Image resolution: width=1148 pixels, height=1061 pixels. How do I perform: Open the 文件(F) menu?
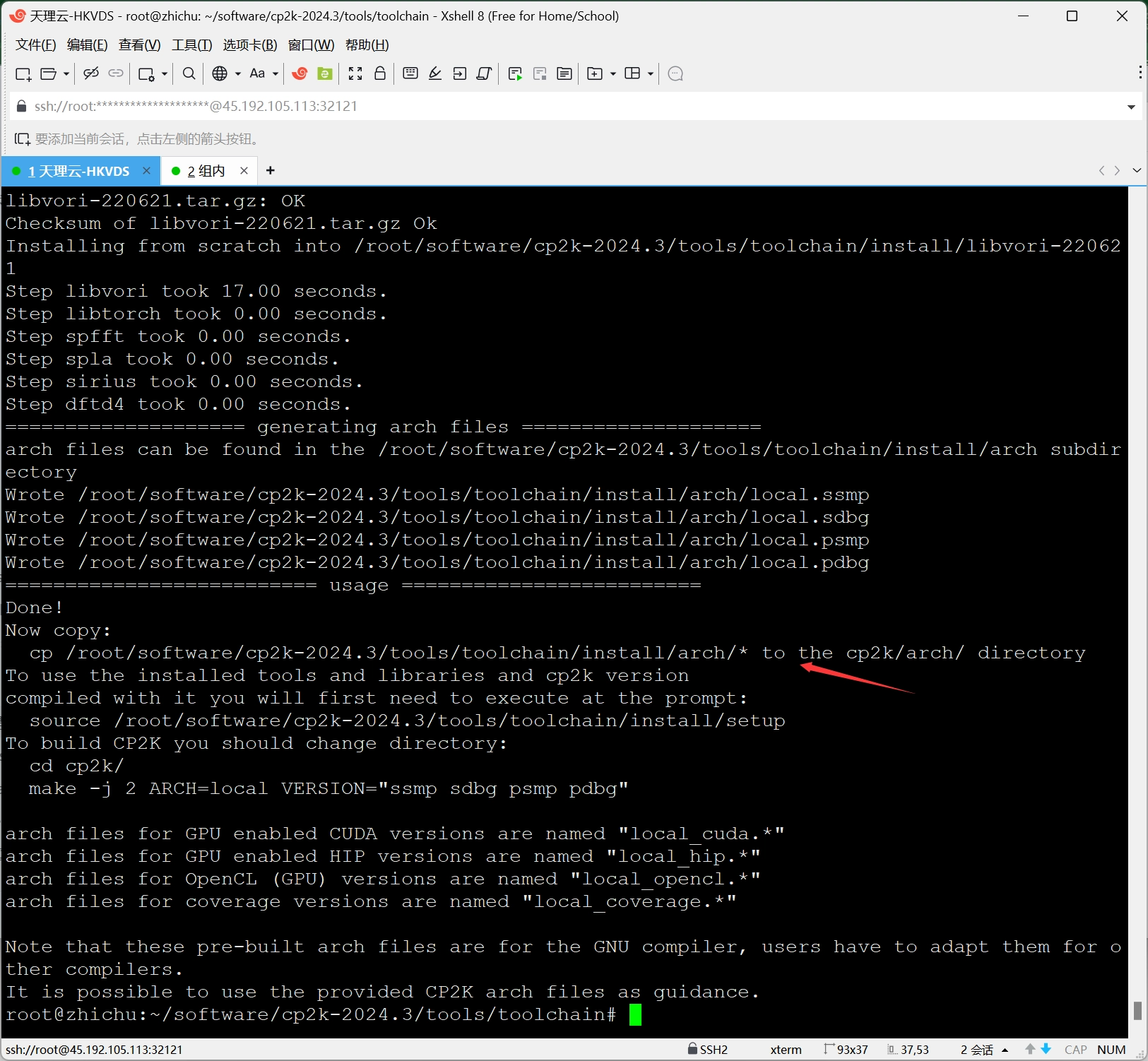tap(35, 45)
